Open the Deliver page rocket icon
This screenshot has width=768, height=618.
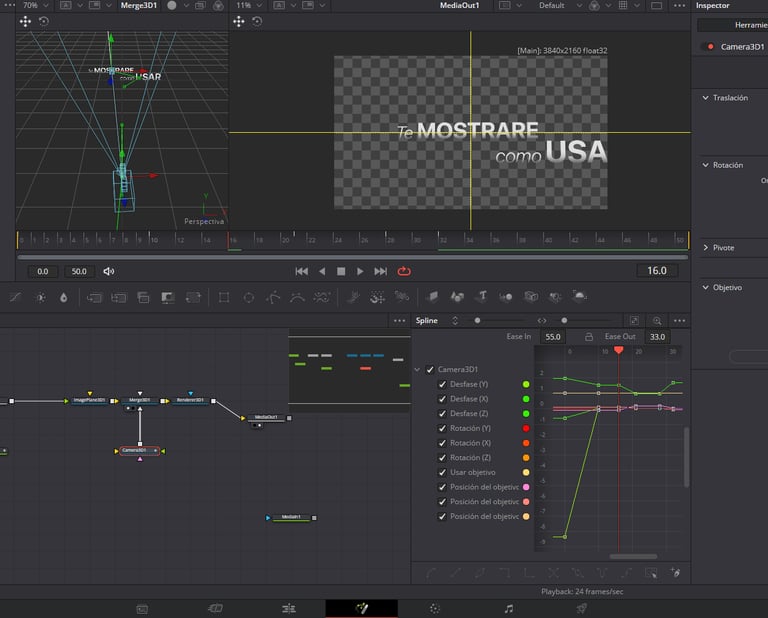[x=581, y=608]
